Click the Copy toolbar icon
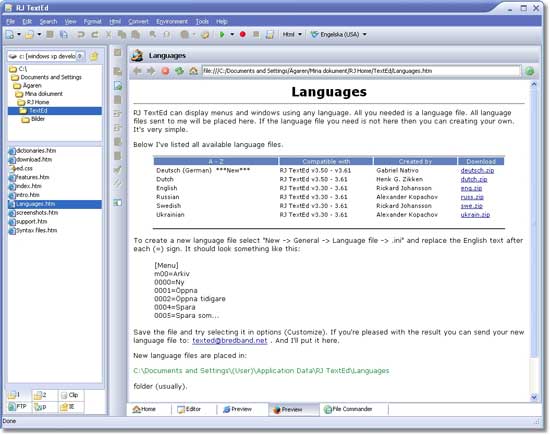 (x=122, y=35)
